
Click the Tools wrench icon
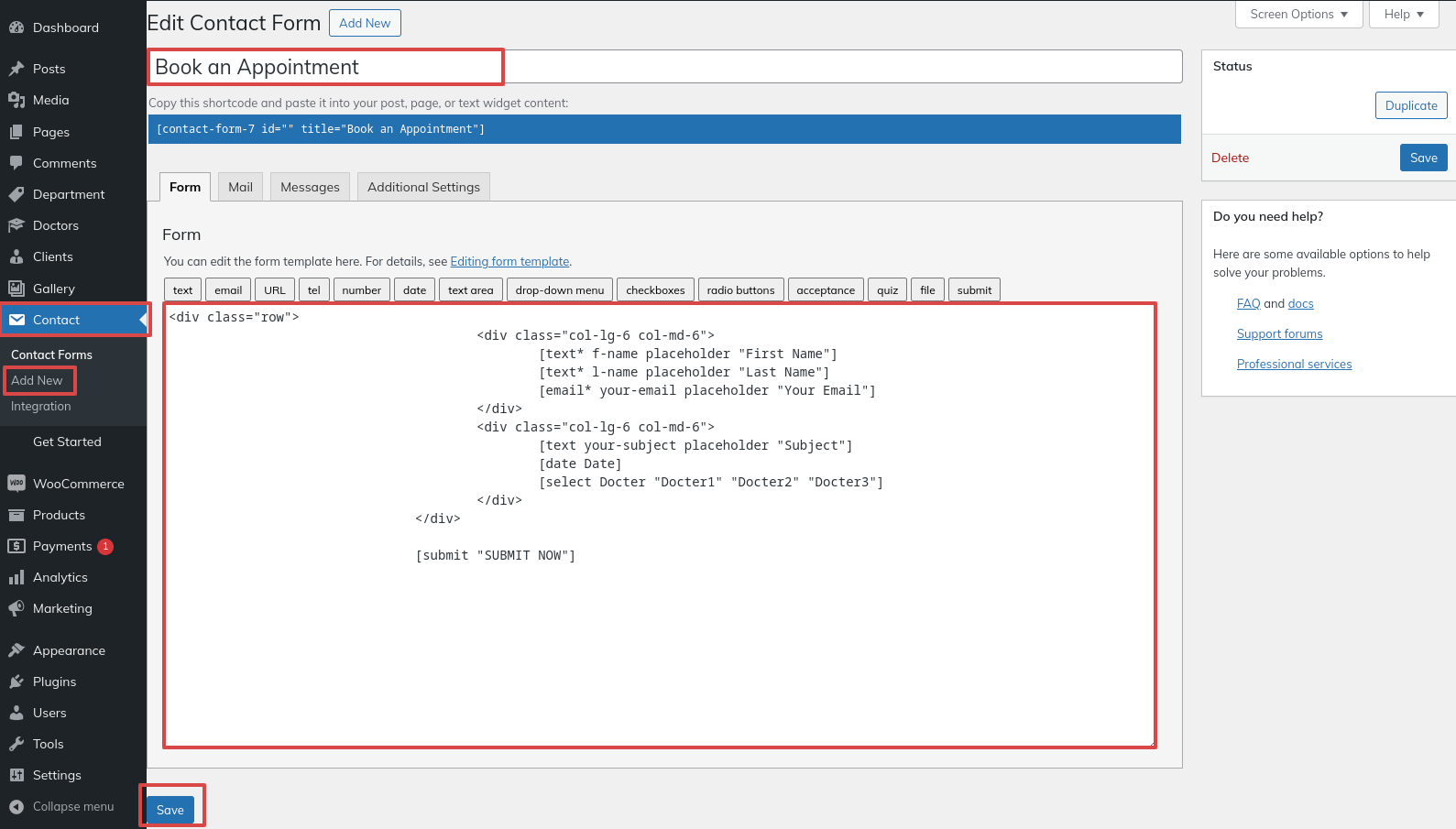(x=16, y=744)
